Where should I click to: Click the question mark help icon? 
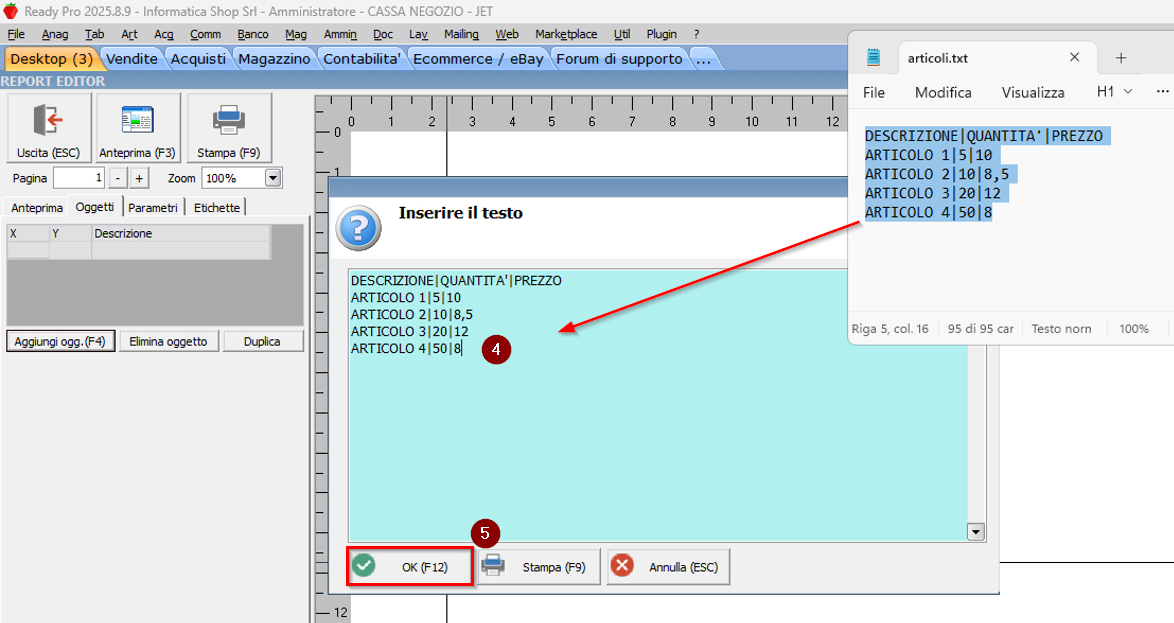point(359,228)
